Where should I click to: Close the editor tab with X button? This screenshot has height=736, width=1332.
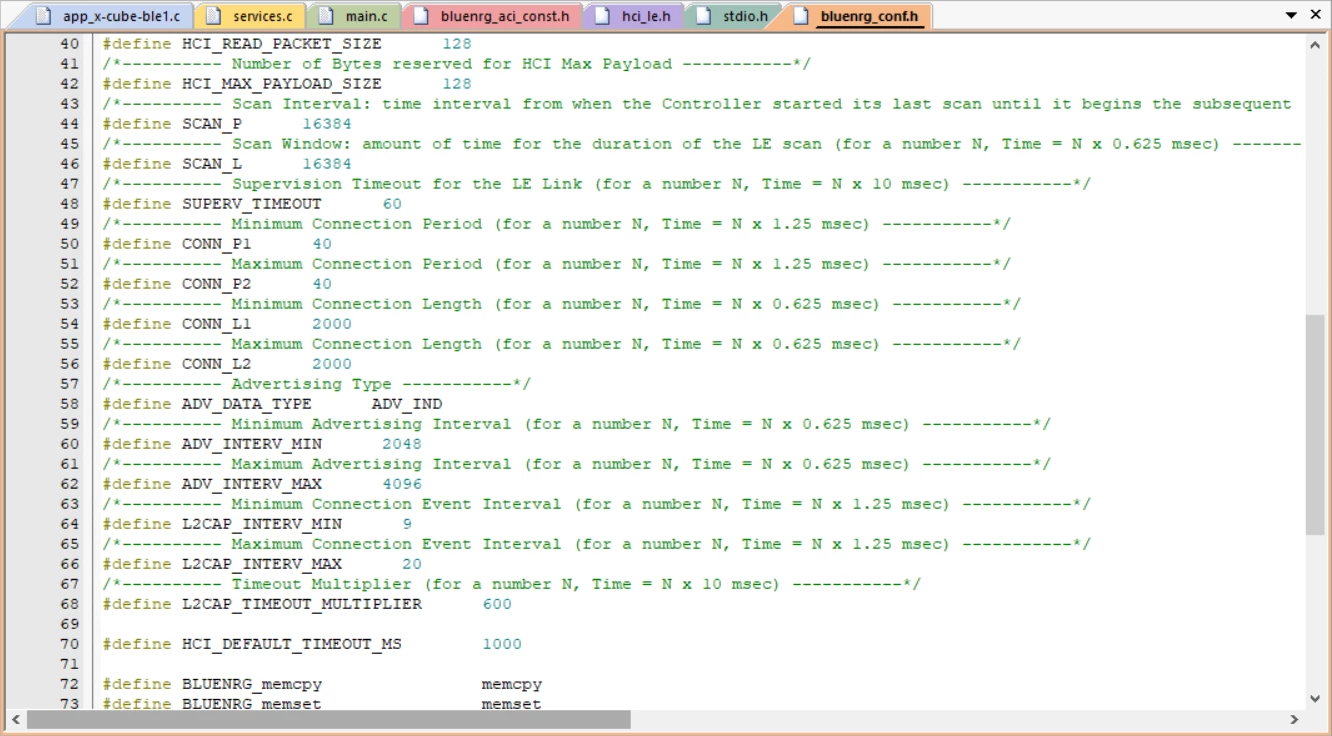tap(1316, 15)
